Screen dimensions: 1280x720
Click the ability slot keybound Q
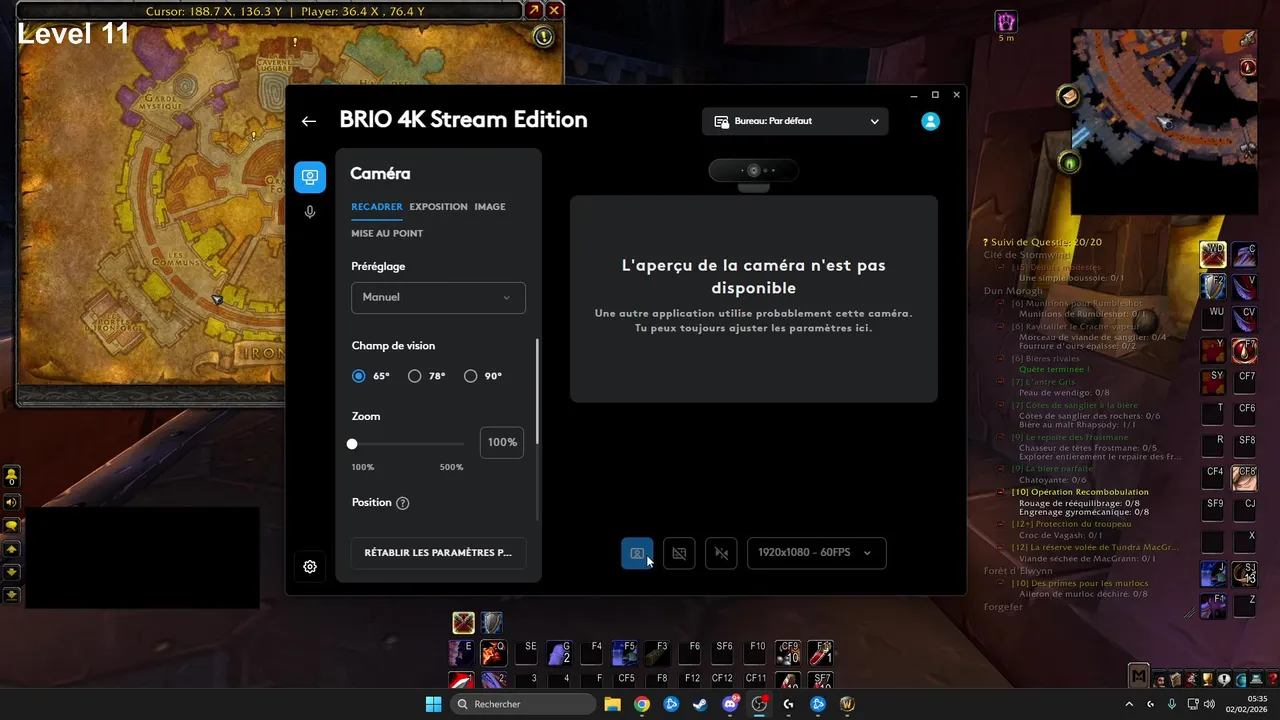pos(492,653)
